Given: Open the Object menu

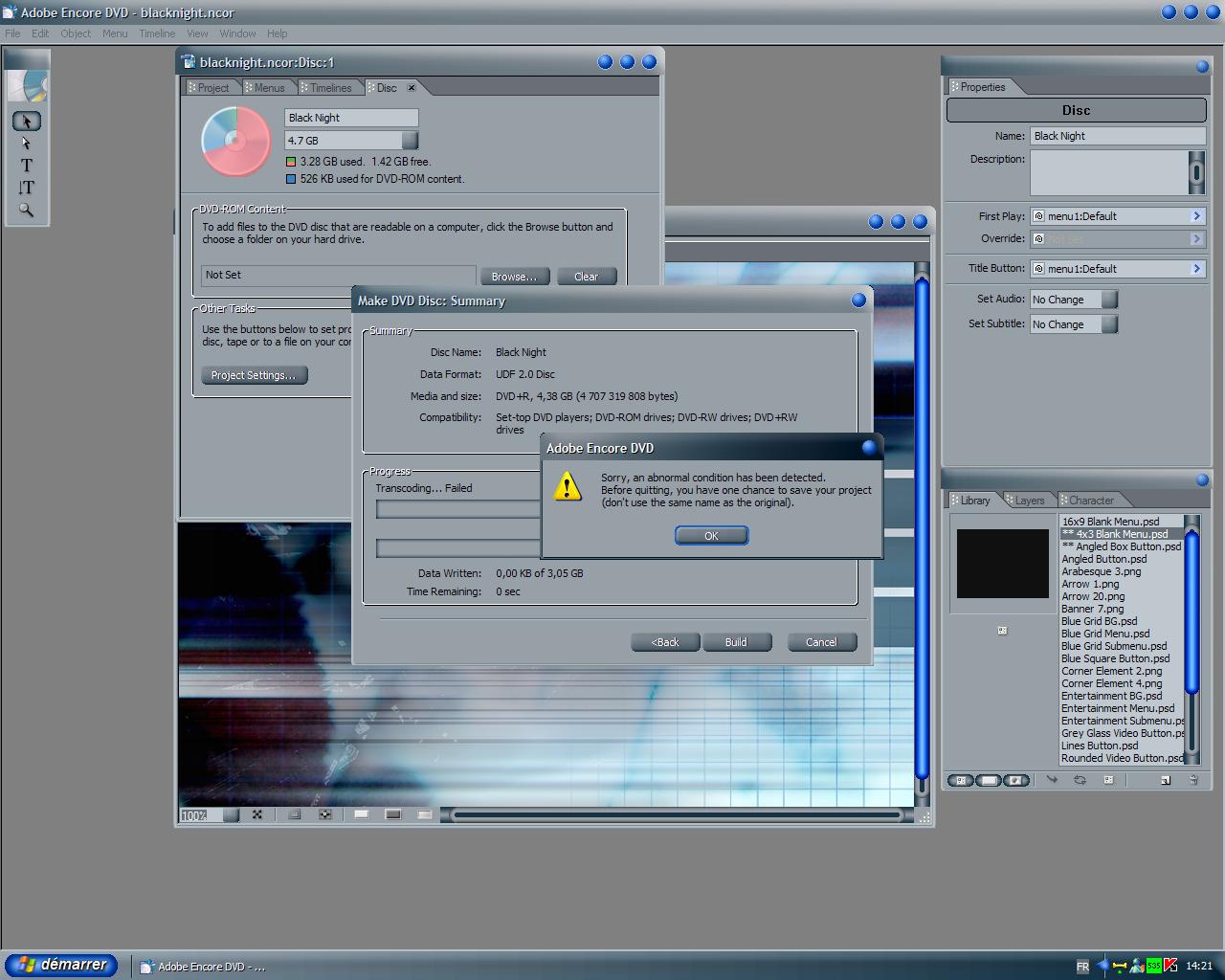Looking at the screenshot, I should [76, 33].
